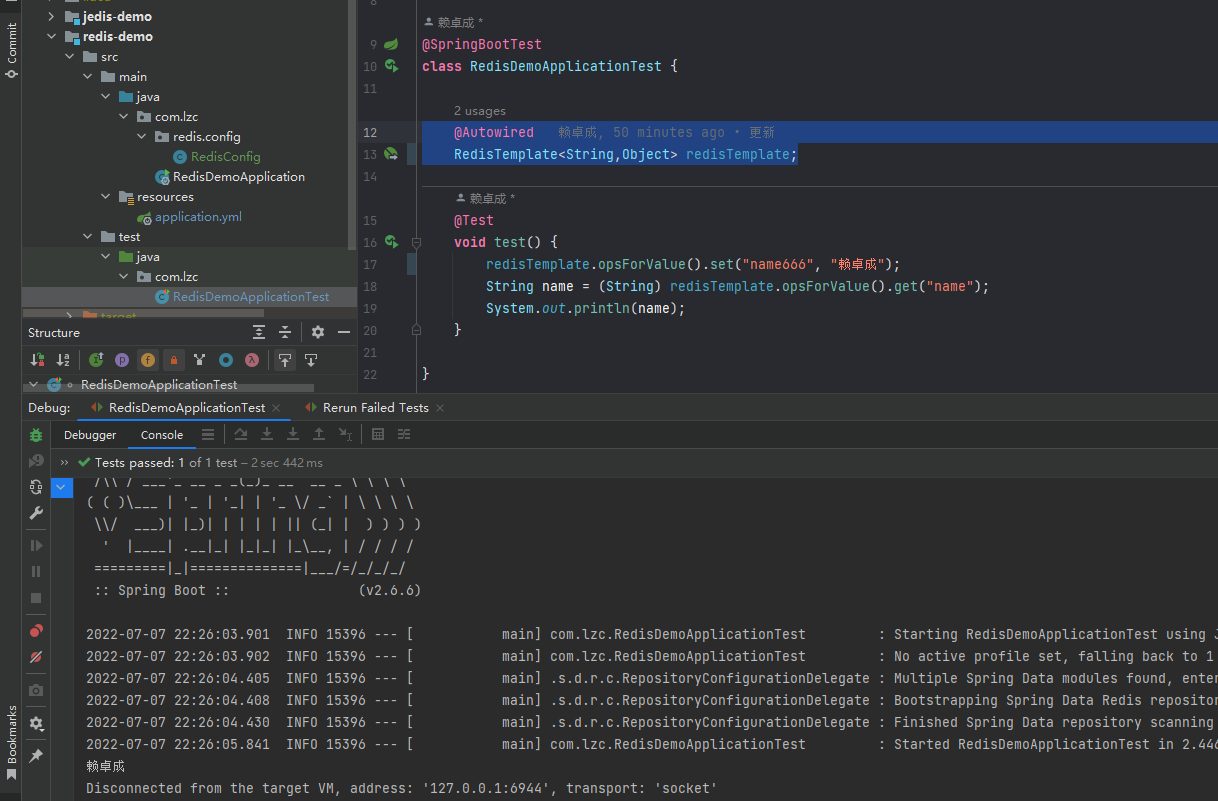Screen dimensions: 1218x801
Task: Click Stop debug square icon
Action: (36, 598)
